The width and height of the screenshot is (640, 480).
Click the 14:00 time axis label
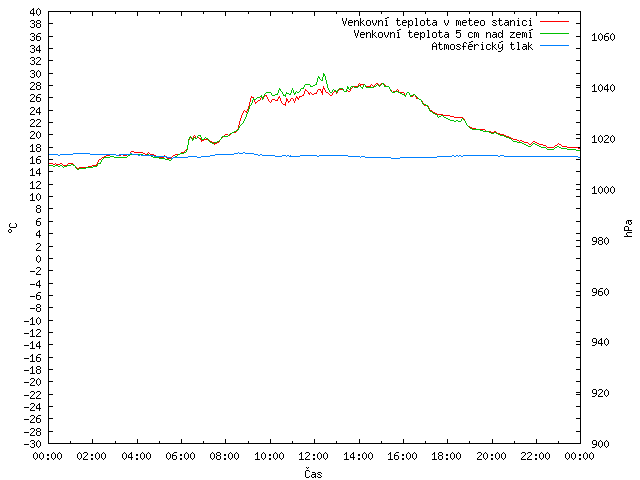358,456
